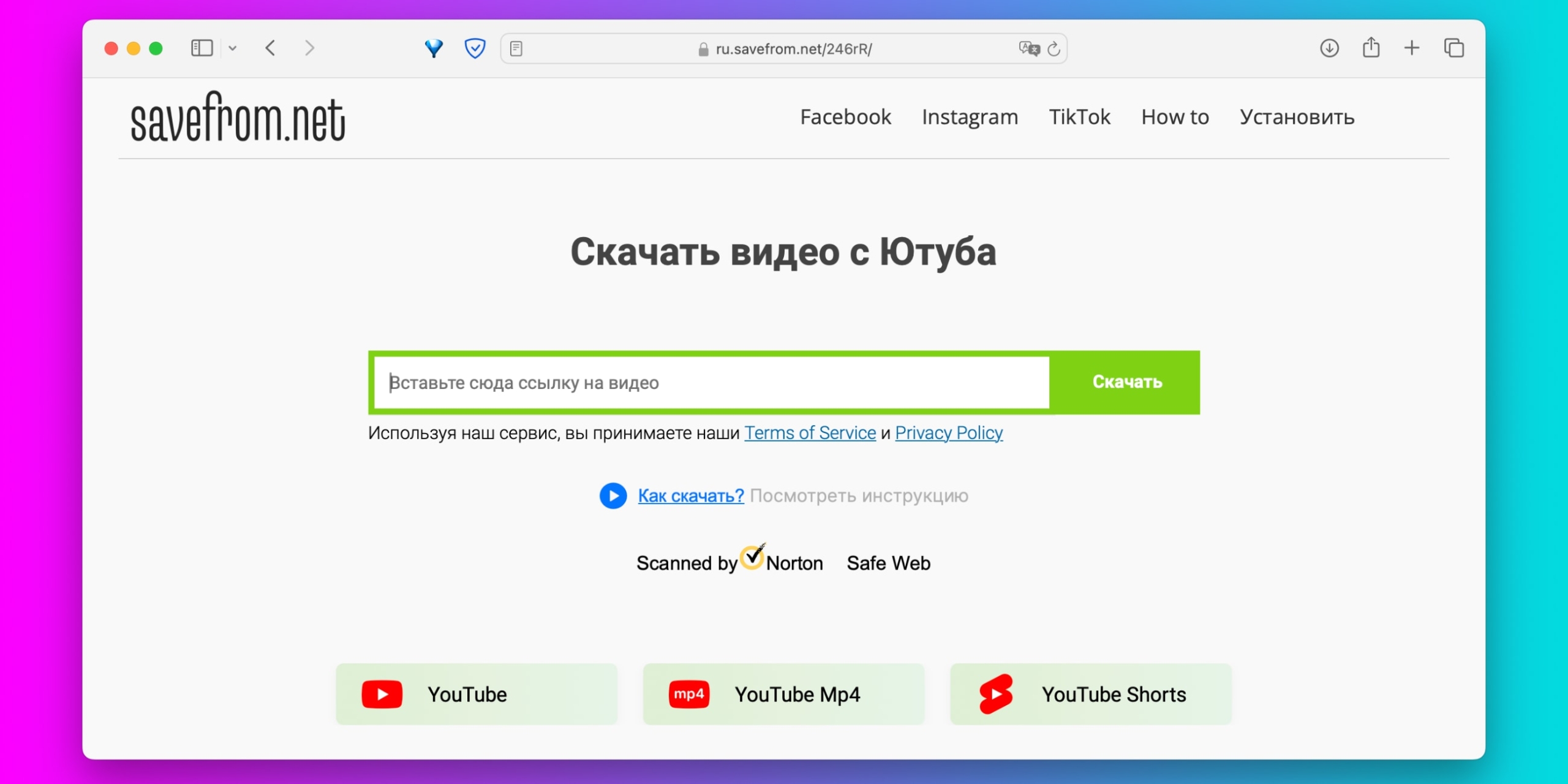Open the How to nav item
The image size is (1568, 784).
tap(1175, 117)
